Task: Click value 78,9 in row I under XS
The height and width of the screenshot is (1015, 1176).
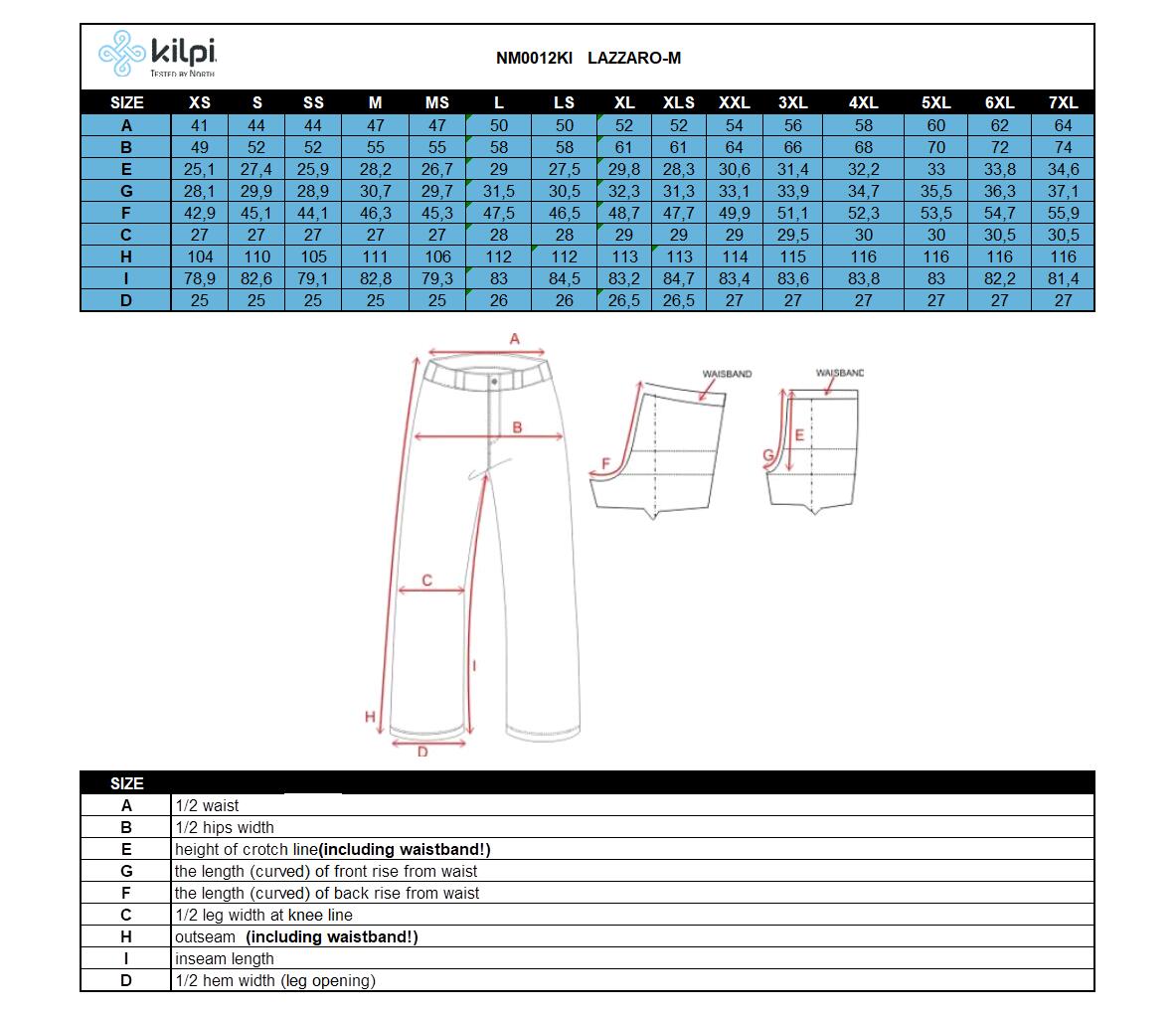Action: tap(200, 279)
